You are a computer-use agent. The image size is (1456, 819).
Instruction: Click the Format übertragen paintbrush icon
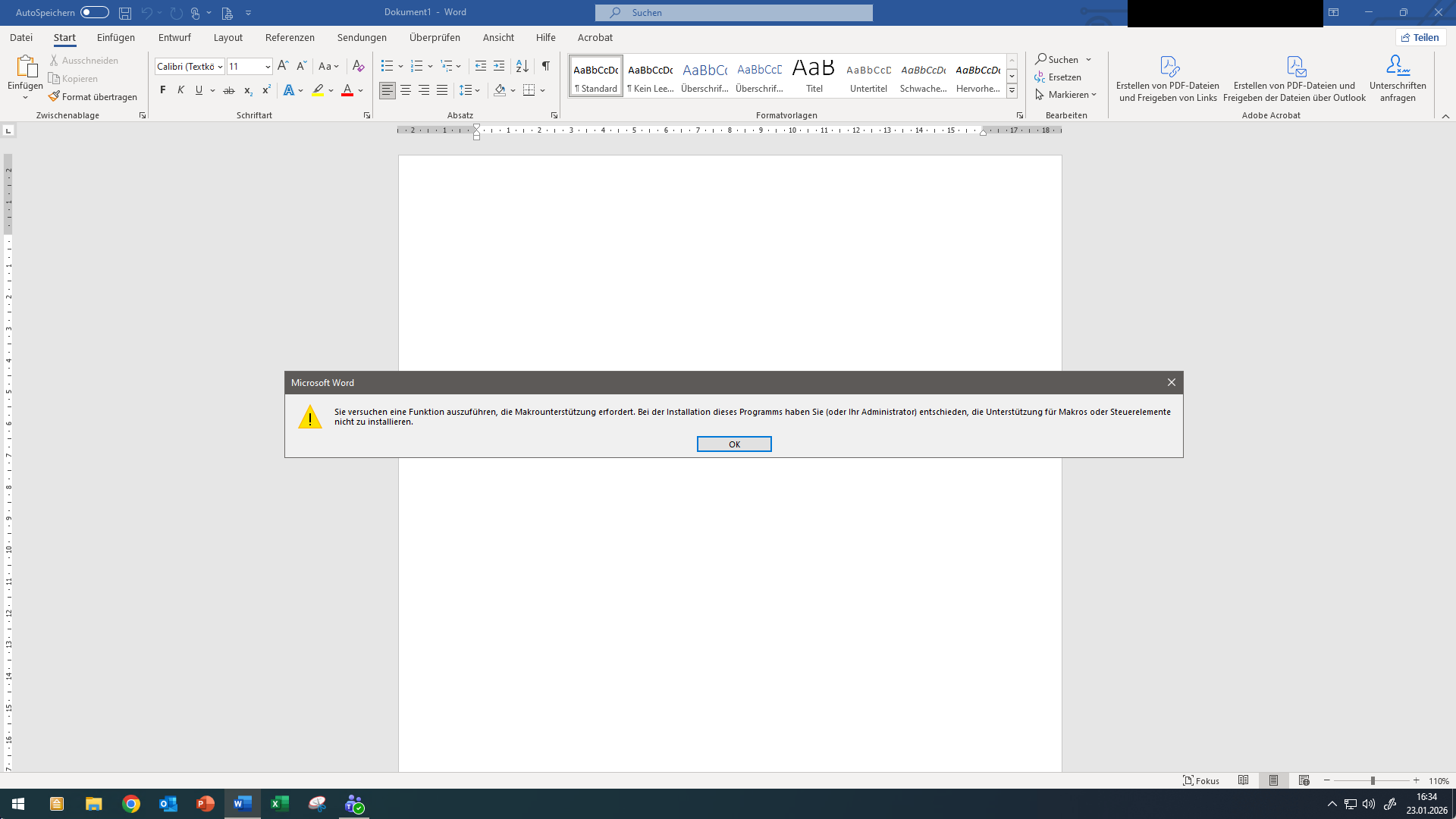[54, 96]
